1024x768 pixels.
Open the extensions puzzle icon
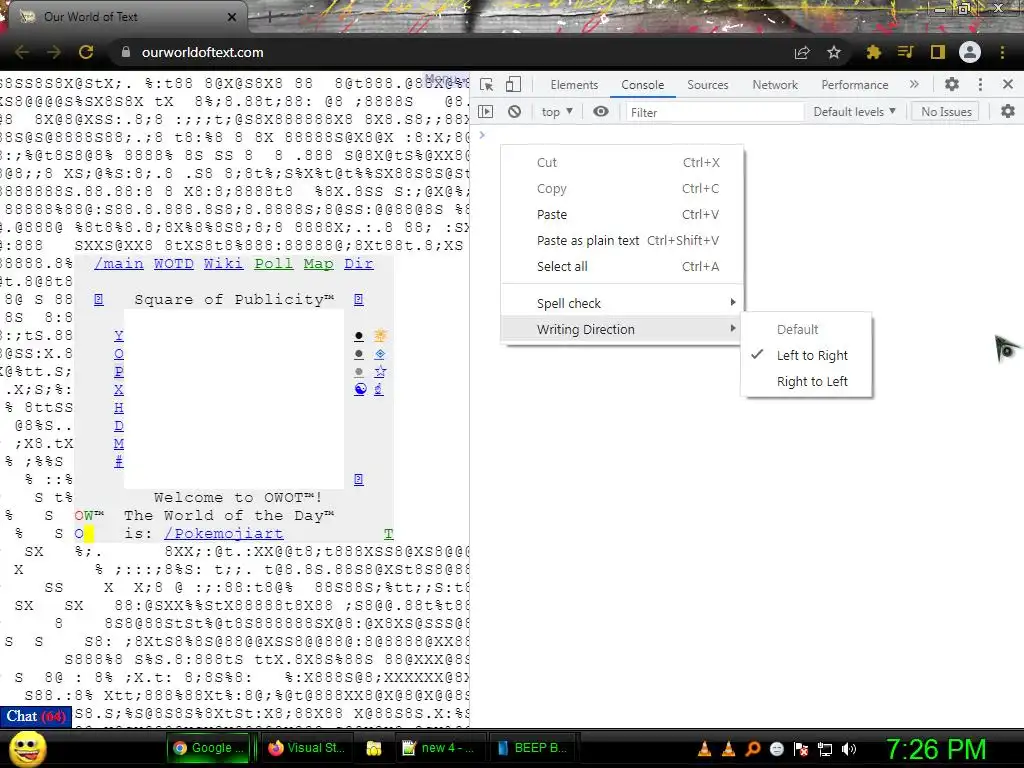coord(873,52)
